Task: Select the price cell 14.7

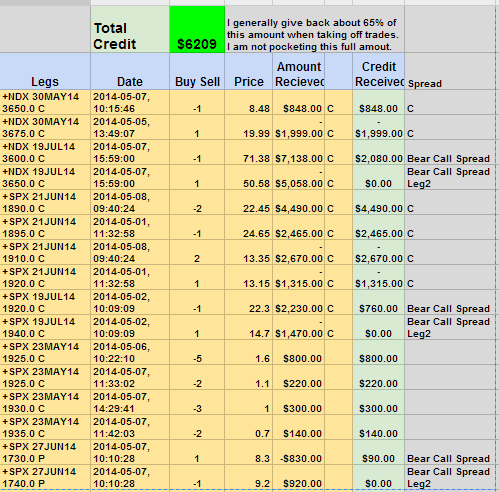Action: pos(249,327)
